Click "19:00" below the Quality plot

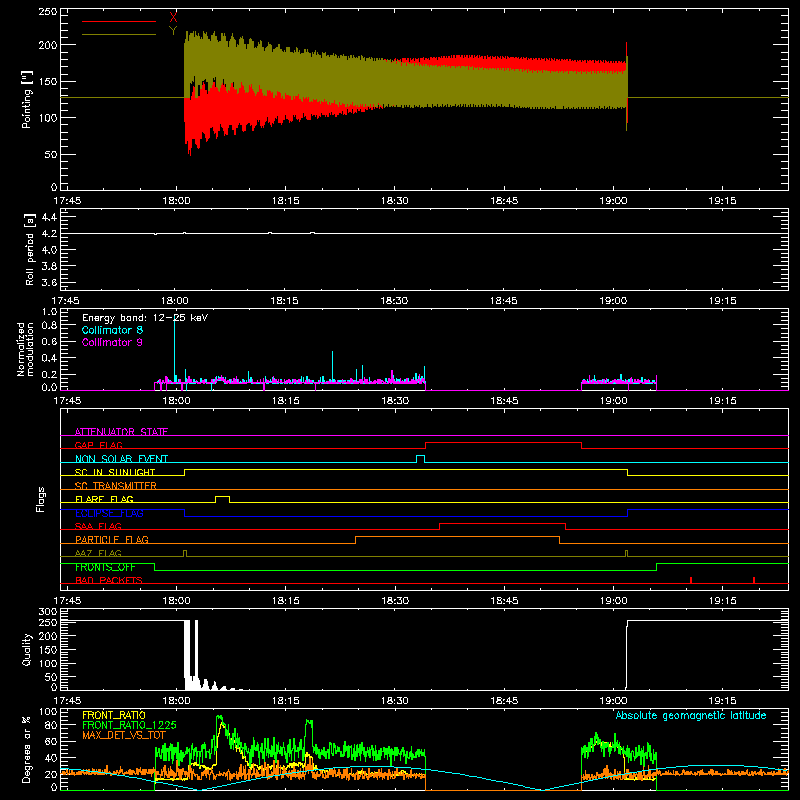(x=613, y=701)
